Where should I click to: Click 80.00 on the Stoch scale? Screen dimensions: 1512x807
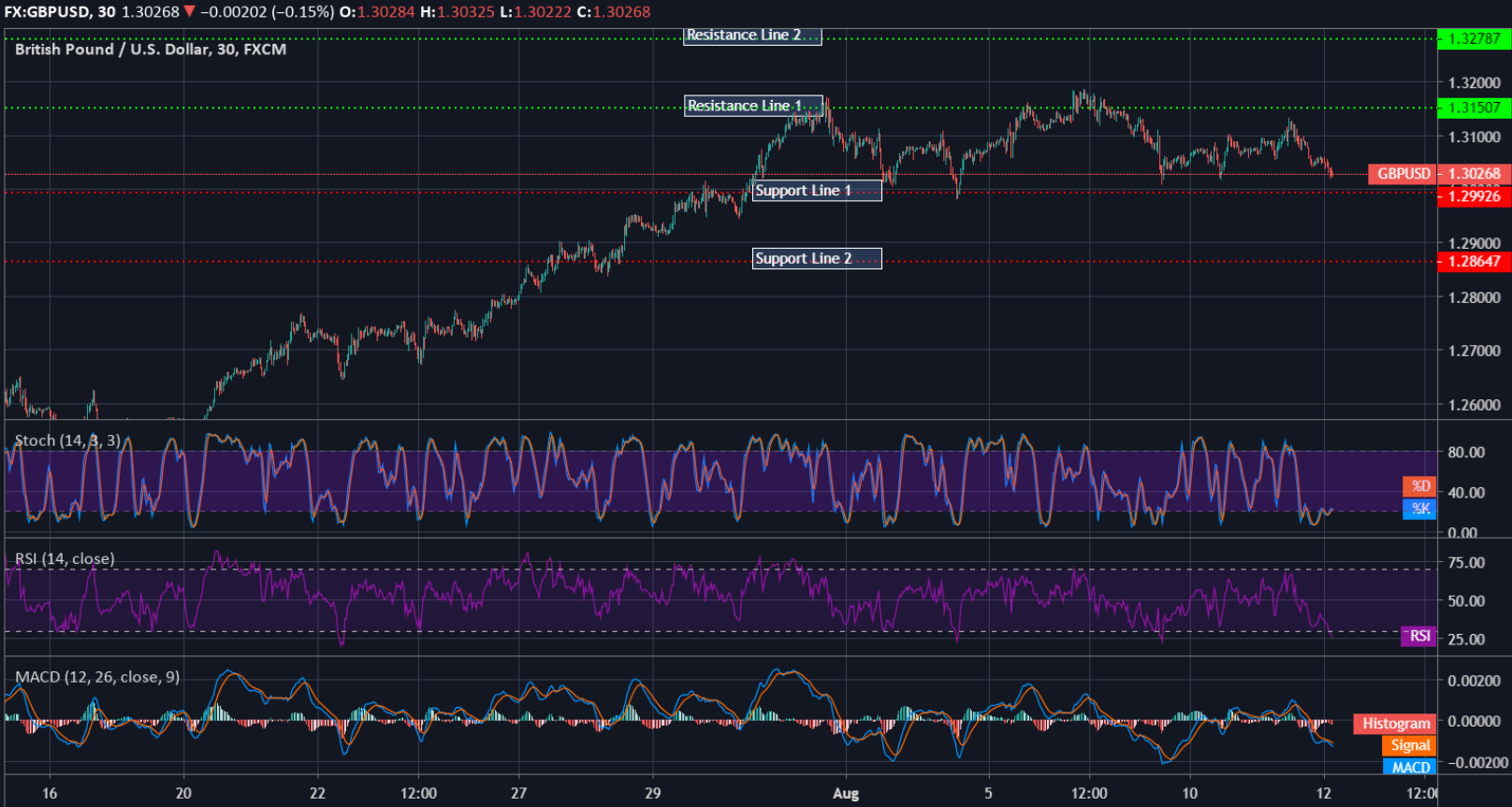1466,453
